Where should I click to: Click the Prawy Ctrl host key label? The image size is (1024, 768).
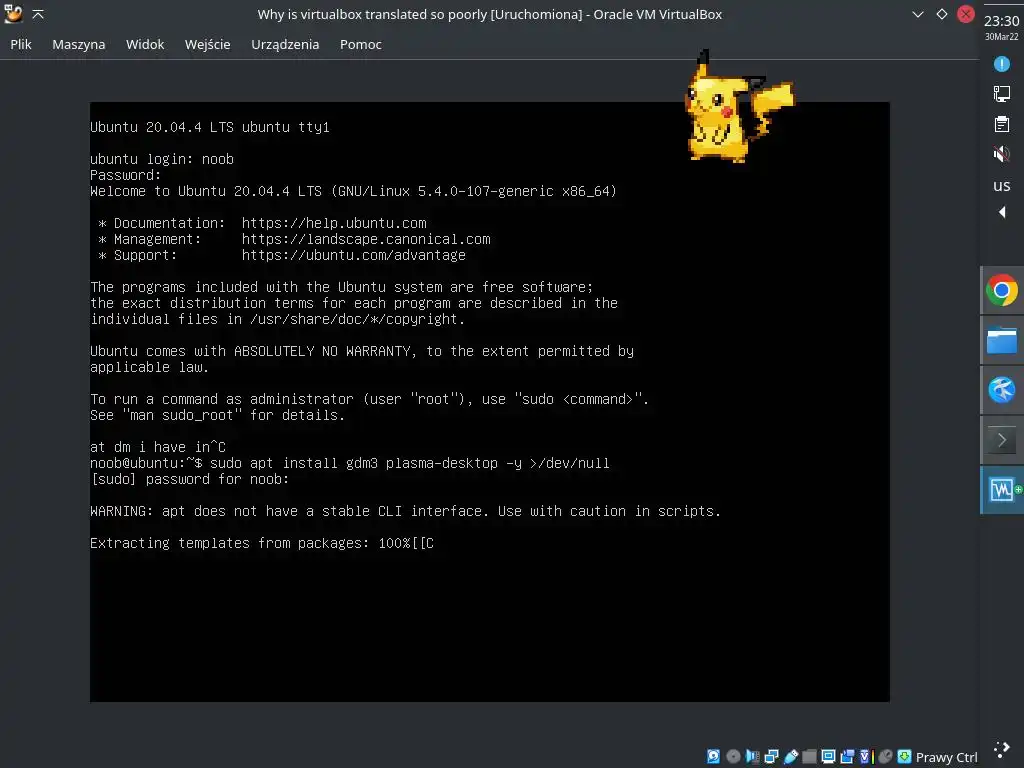pyautogui.click(x=946, y=757)
